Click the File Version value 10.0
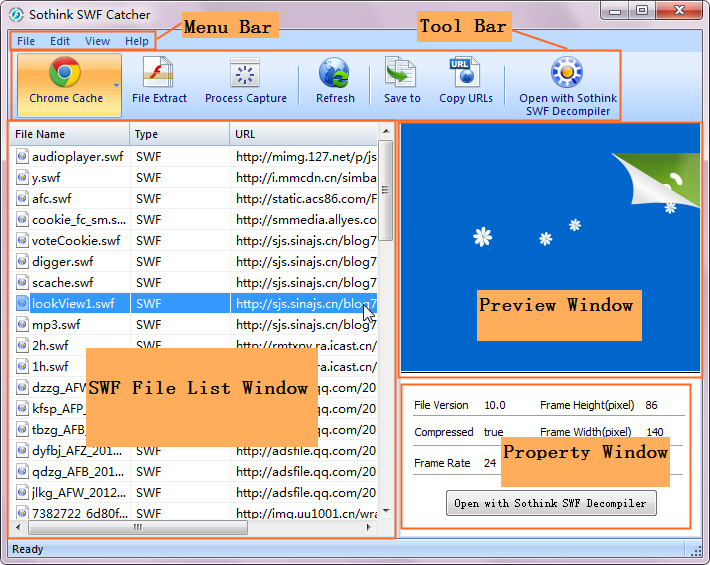Viewport: 710px width, 565px height. click(494, 405)
